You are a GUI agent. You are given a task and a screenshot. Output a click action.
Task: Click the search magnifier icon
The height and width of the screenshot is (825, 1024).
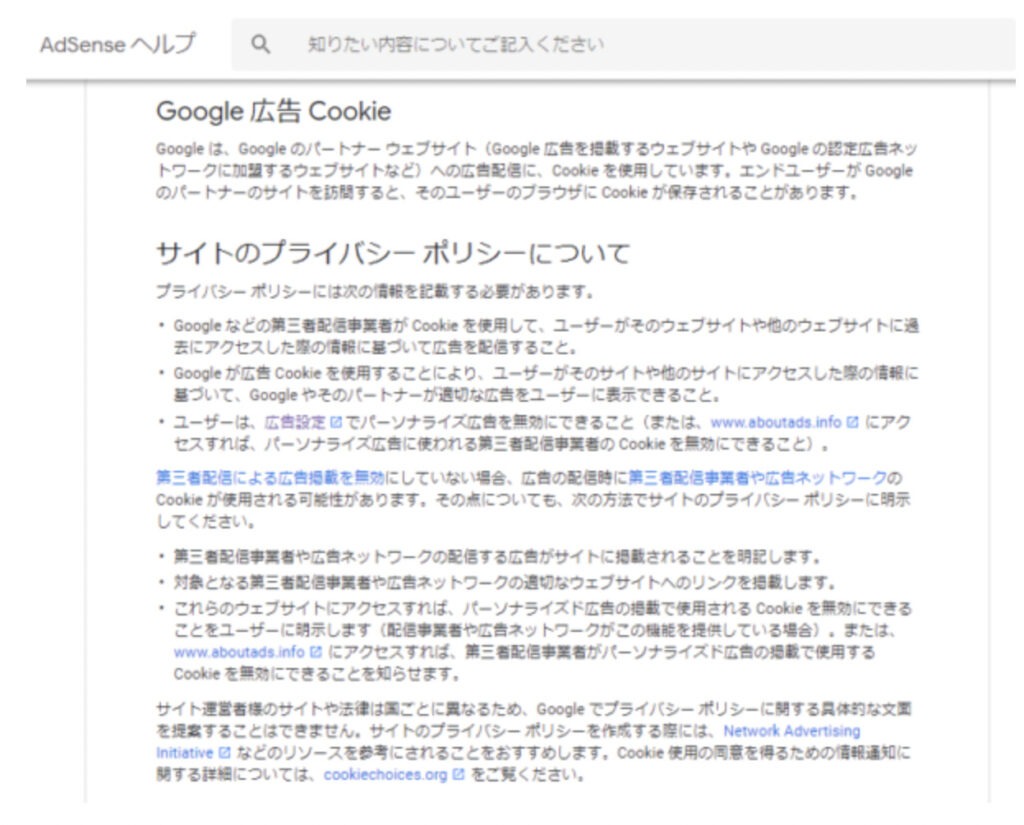point(261,44)
